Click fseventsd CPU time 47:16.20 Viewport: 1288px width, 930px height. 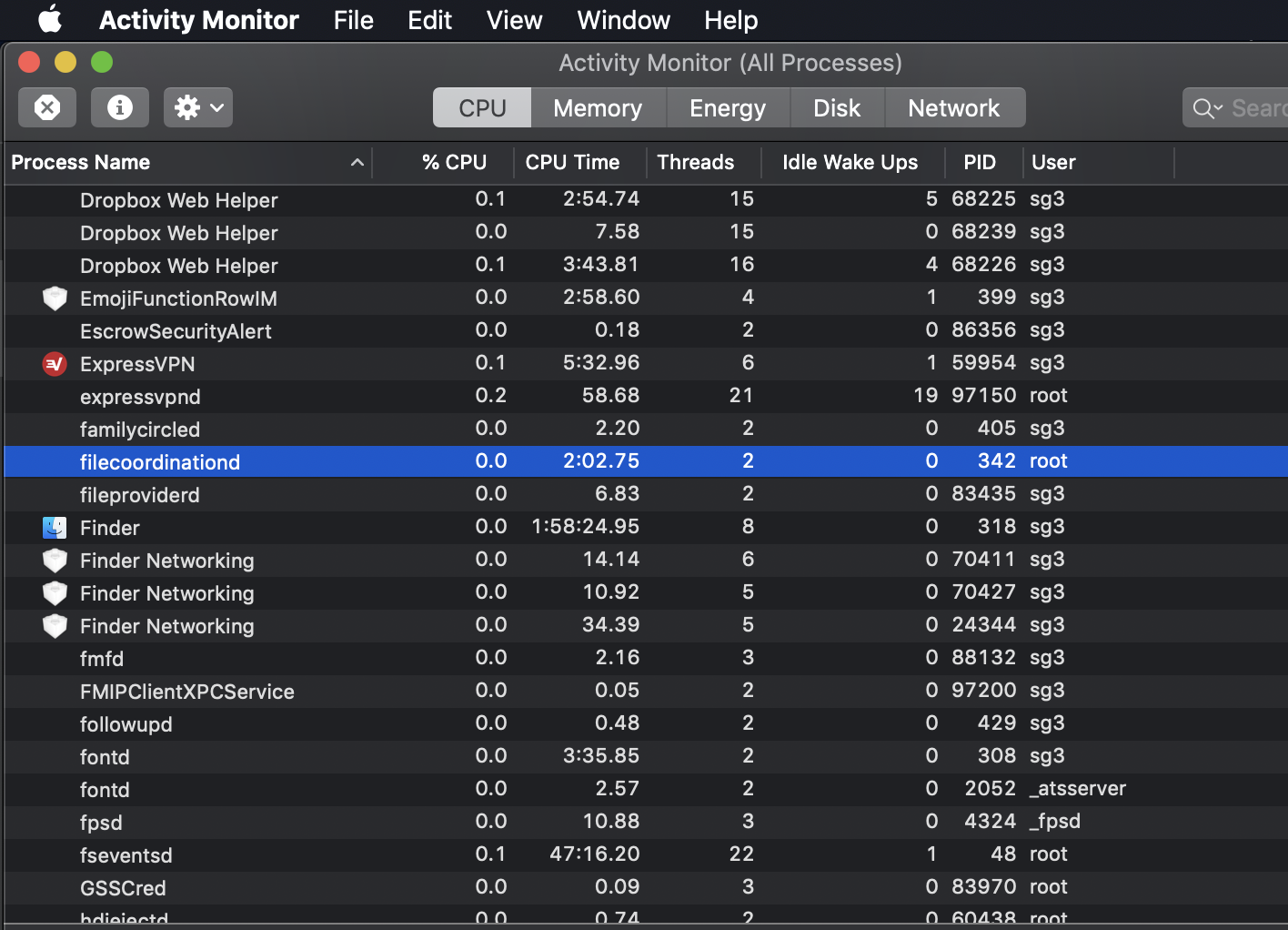595,854
